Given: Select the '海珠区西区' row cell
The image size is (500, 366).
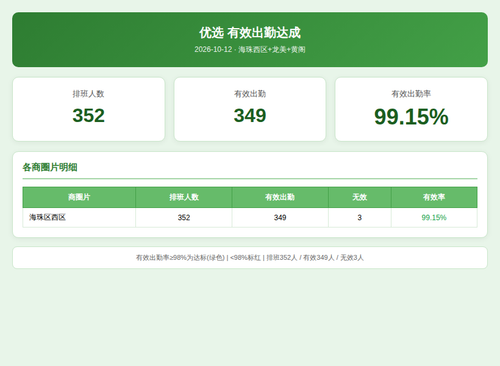Looking at the screenshot, I should tap(79, 218).
